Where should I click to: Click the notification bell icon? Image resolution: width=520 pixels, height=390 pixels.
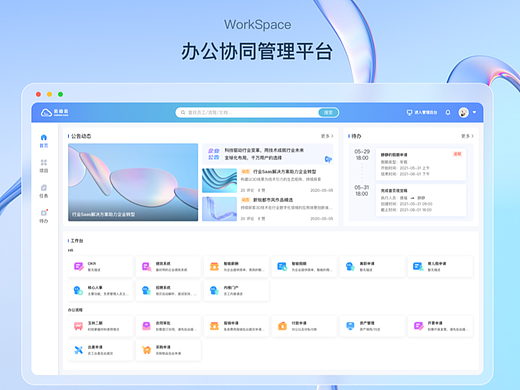pos(448,112)
